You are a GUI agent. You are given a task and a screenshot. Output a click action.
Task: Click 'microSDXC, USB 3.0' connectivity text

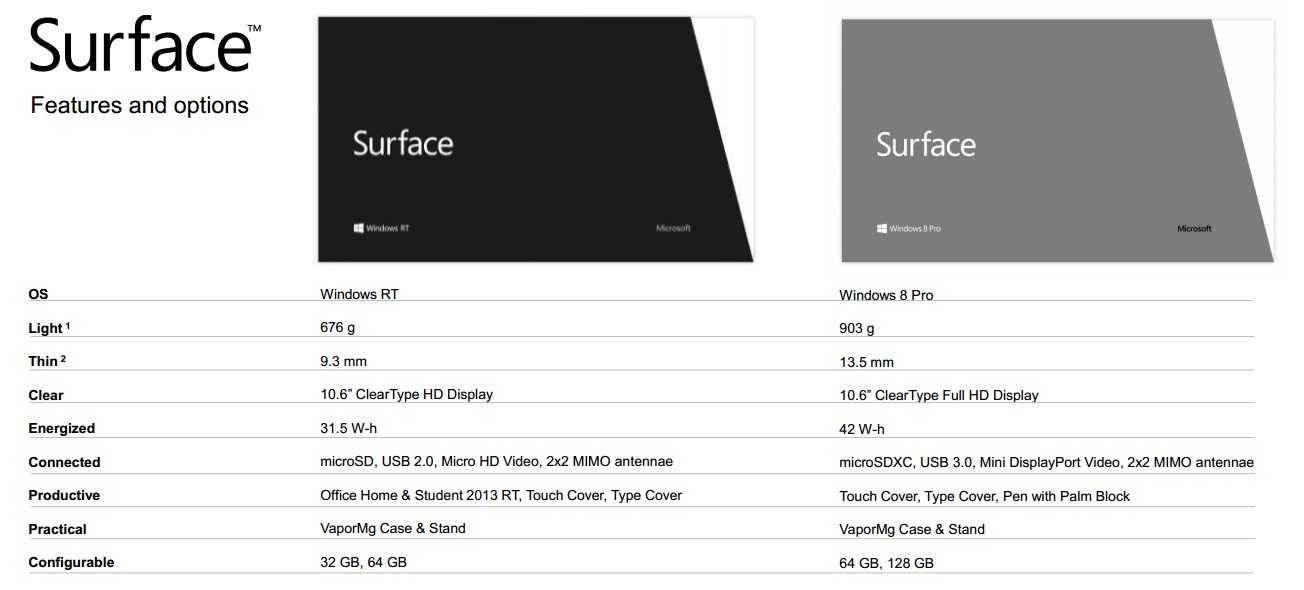tap(904, 462)
